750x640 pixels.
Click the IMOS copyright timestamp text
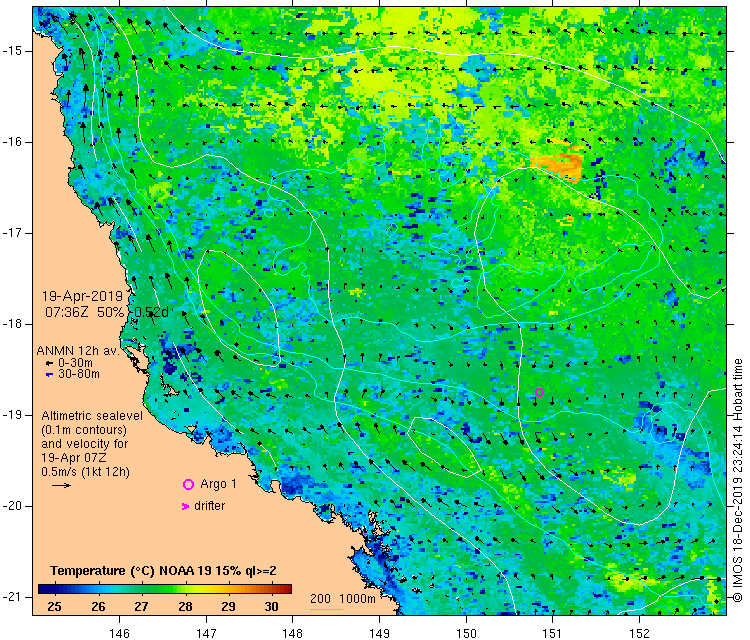pyautogui.click(x=738, y=480)
